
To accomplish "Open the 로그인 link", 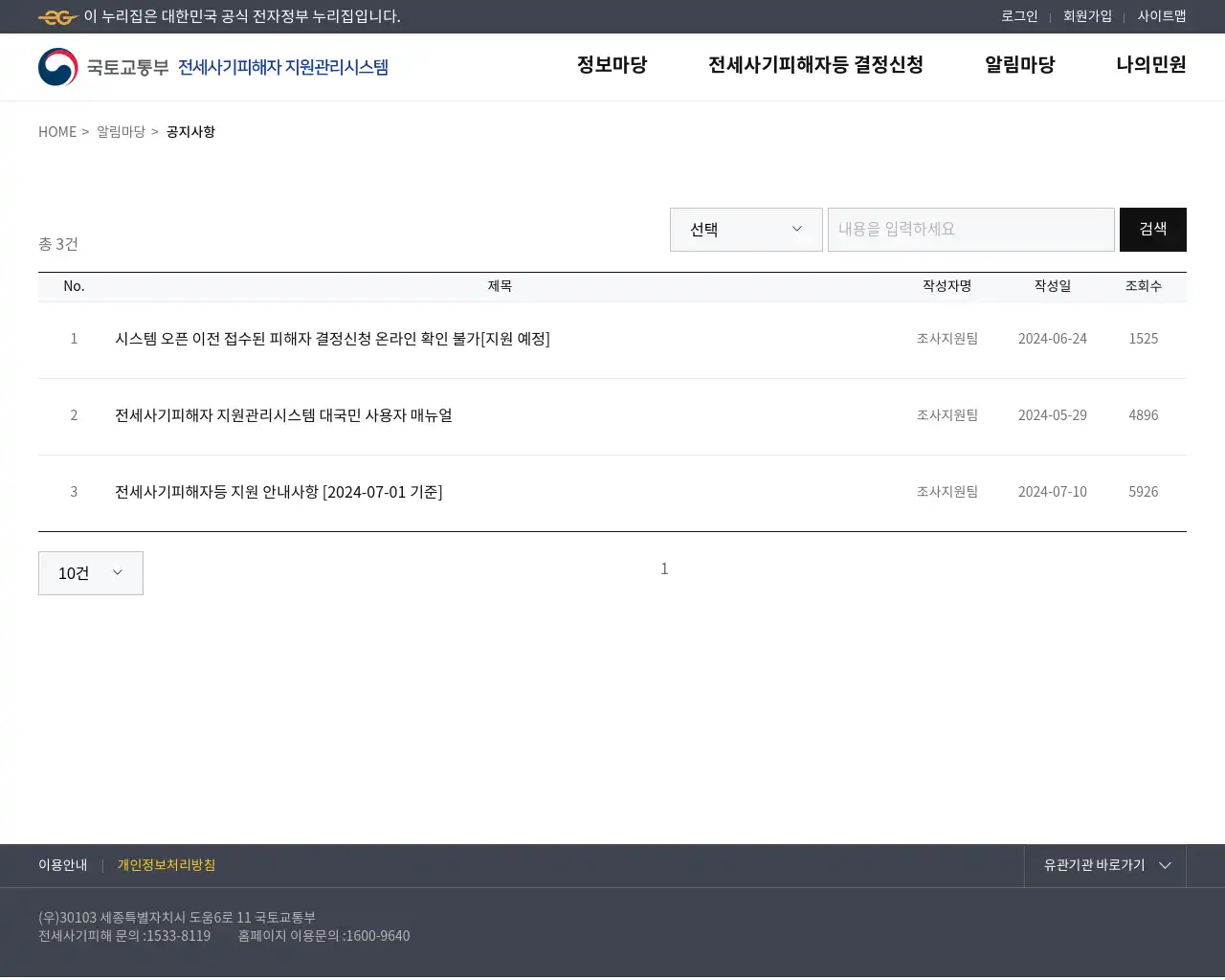I will coord(1019,16).
